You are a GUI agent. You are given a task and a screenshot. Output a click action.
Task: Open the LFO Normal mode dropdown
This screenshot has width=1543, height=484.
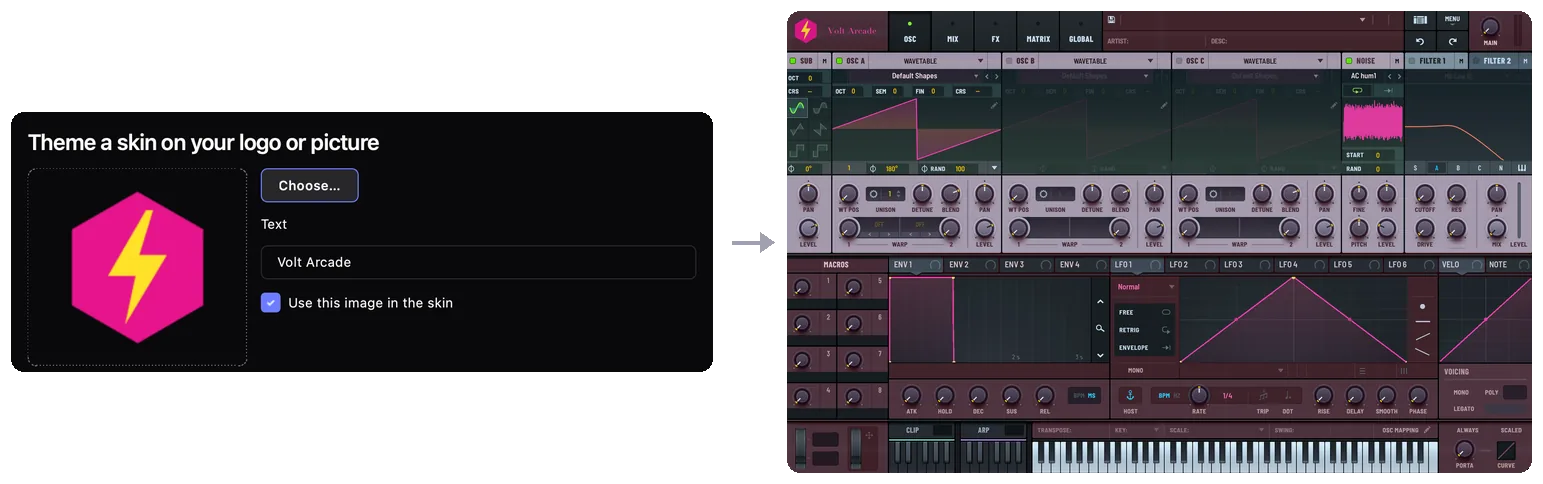[1146, 287]
